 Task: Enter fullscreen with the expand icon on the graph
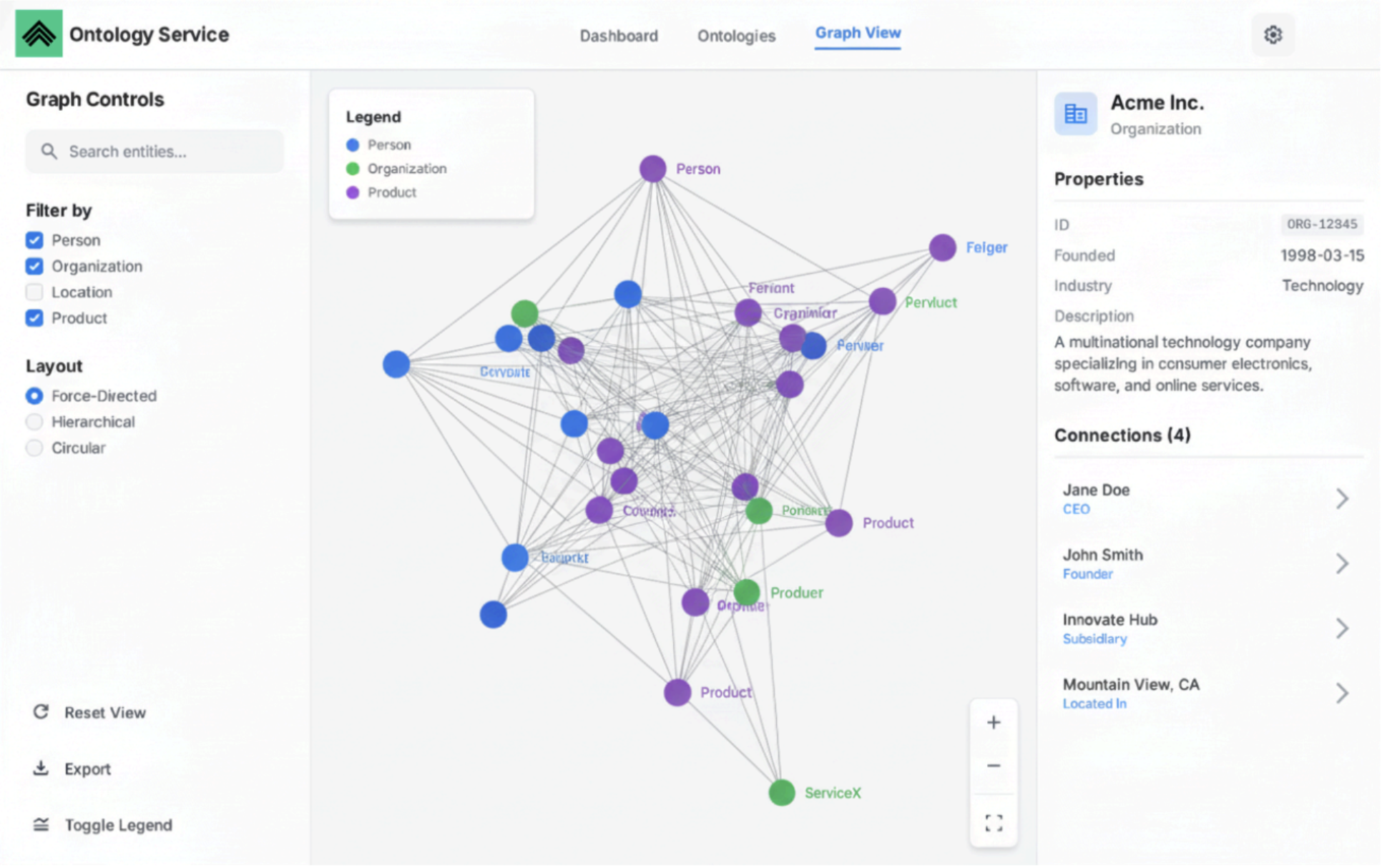click(x=994, y=822)
